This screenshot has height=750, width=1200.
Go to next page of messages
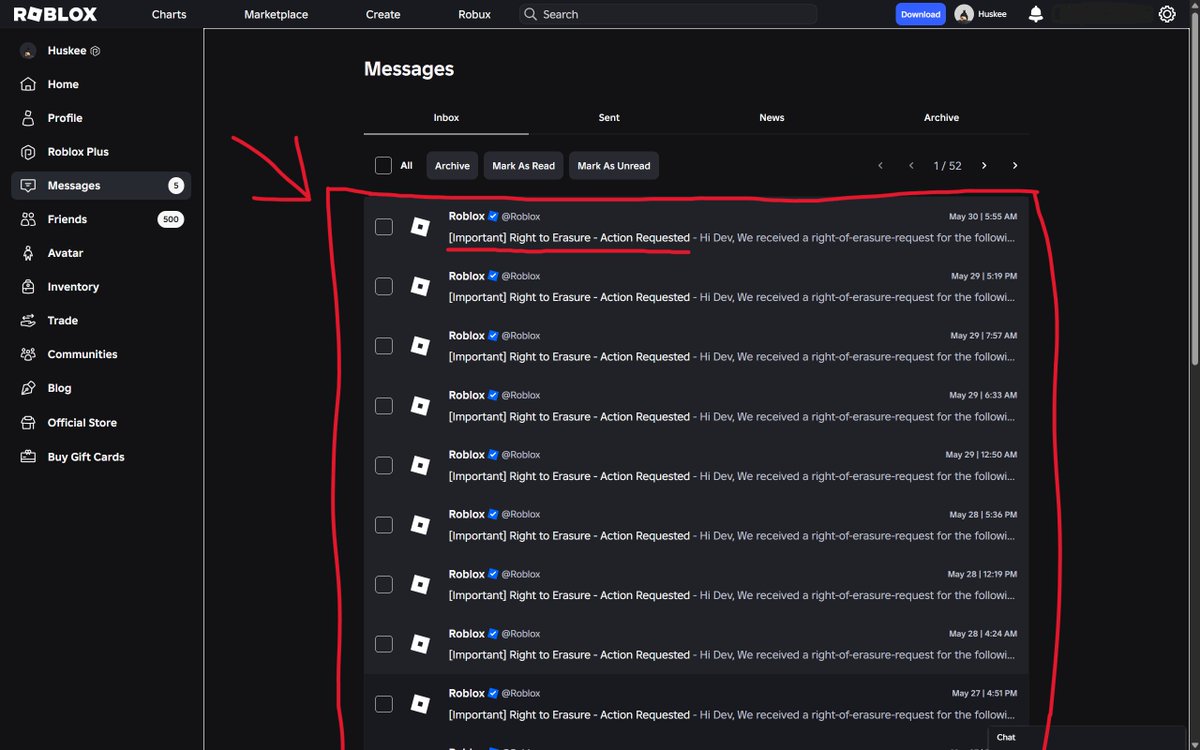tap(984, 166)
